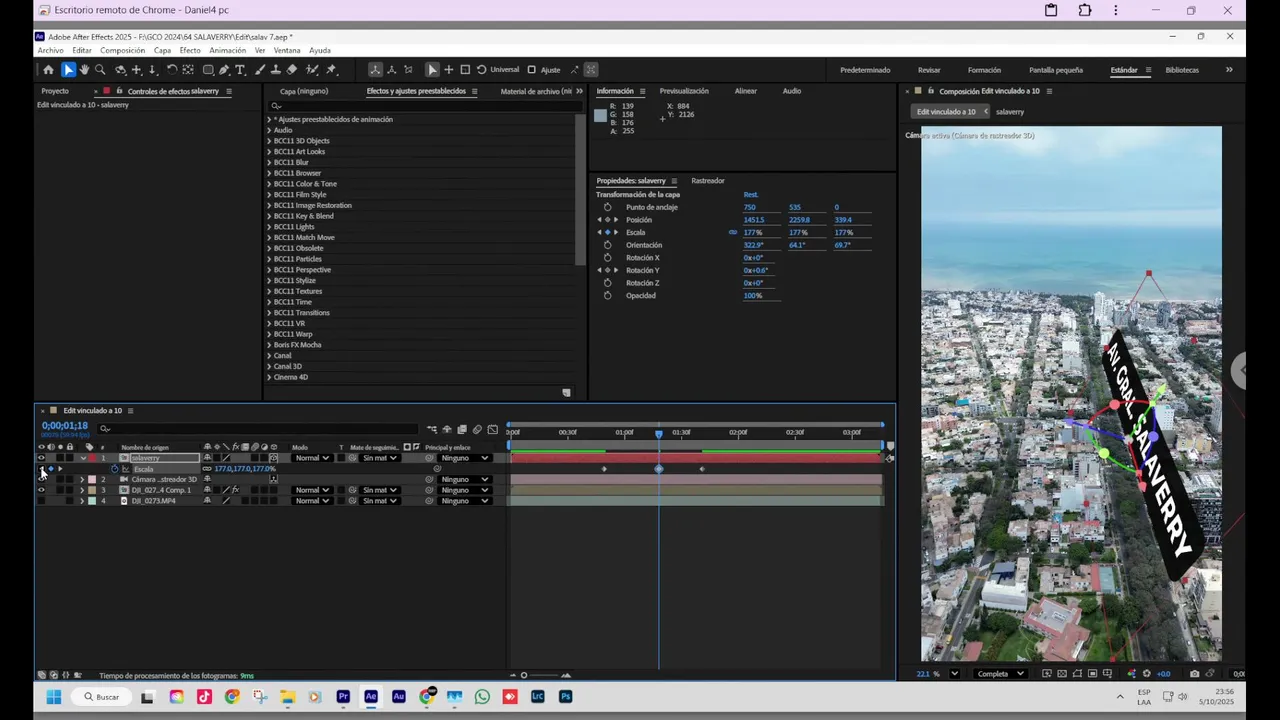This screenshot has width=1280, height=720.
Task: Select the Rectangle shape tool
Action: coord(208,70)
